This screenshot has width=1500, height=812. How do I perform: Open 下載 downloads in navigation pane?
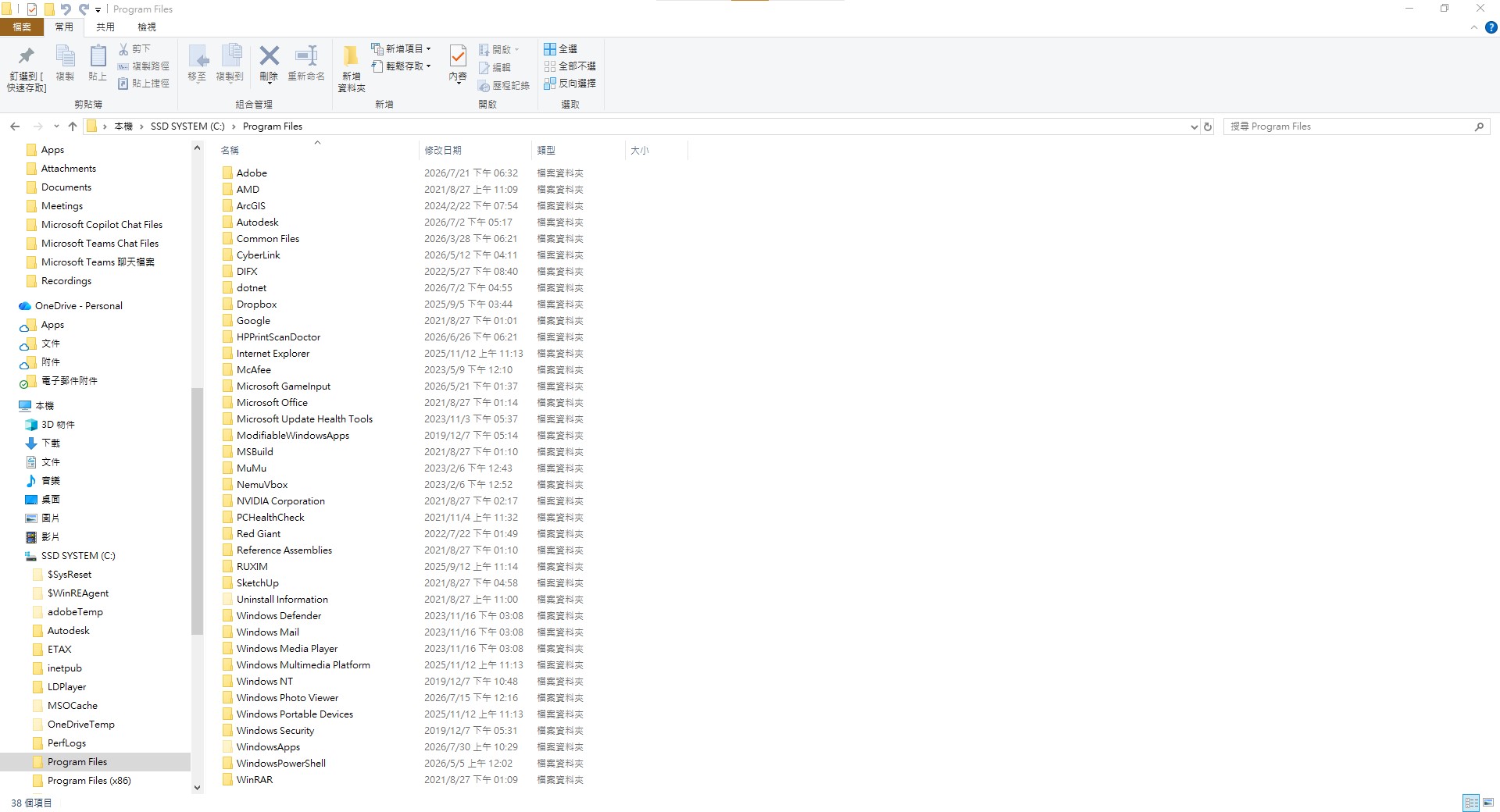51,443
